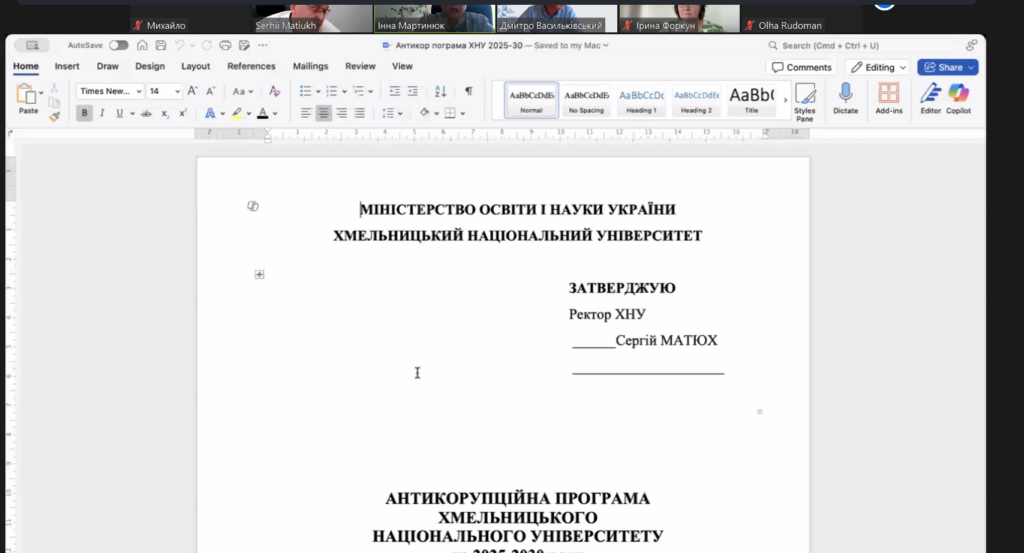Toggle Subscript formatting

[165, 114]
